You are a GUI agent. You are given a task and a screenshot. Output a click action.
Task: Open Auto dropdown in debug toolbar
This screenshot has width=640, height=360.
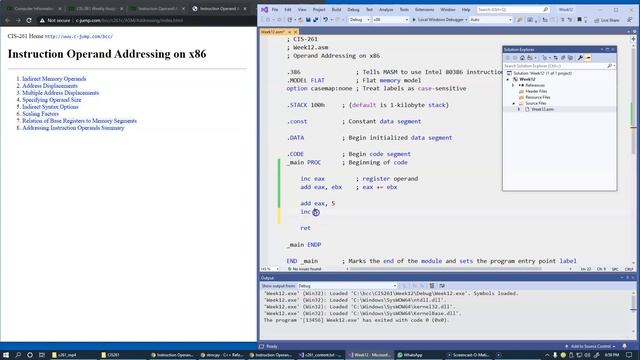[x=491, y=20]
